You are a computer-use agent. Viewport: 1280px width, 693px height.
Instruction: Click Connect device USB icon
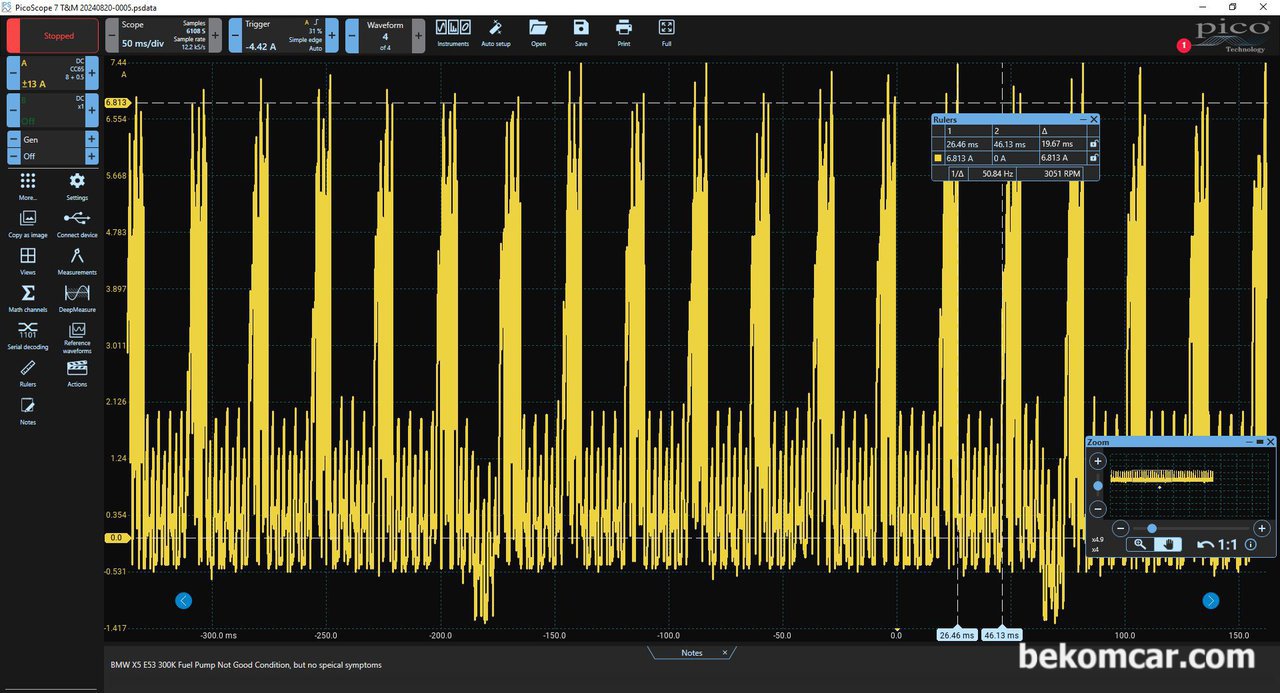tap(77, 224)
